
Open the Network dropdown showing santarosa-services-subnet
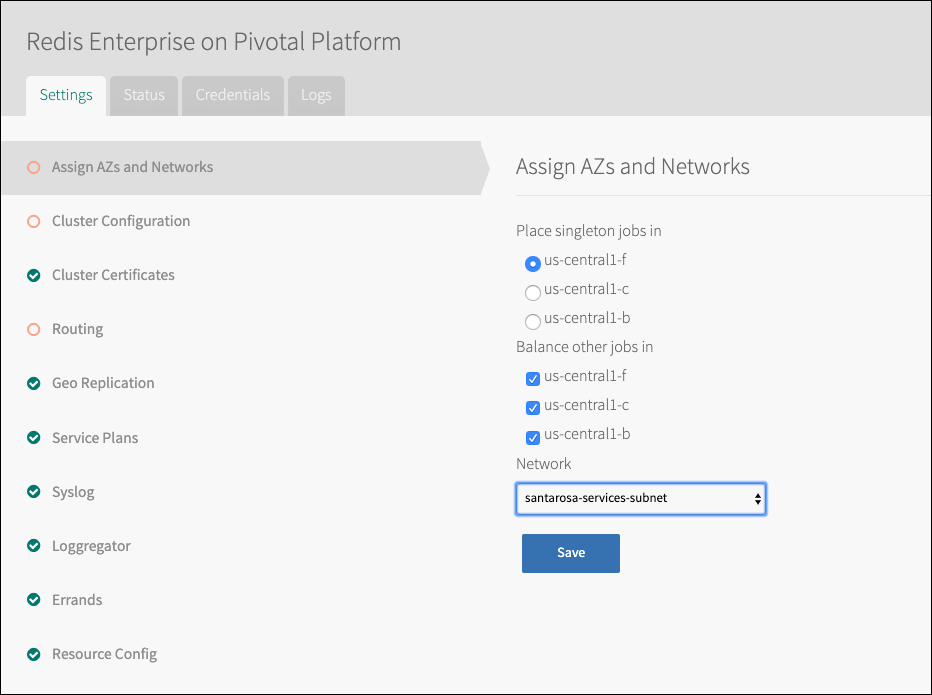(x=640, y=497)
